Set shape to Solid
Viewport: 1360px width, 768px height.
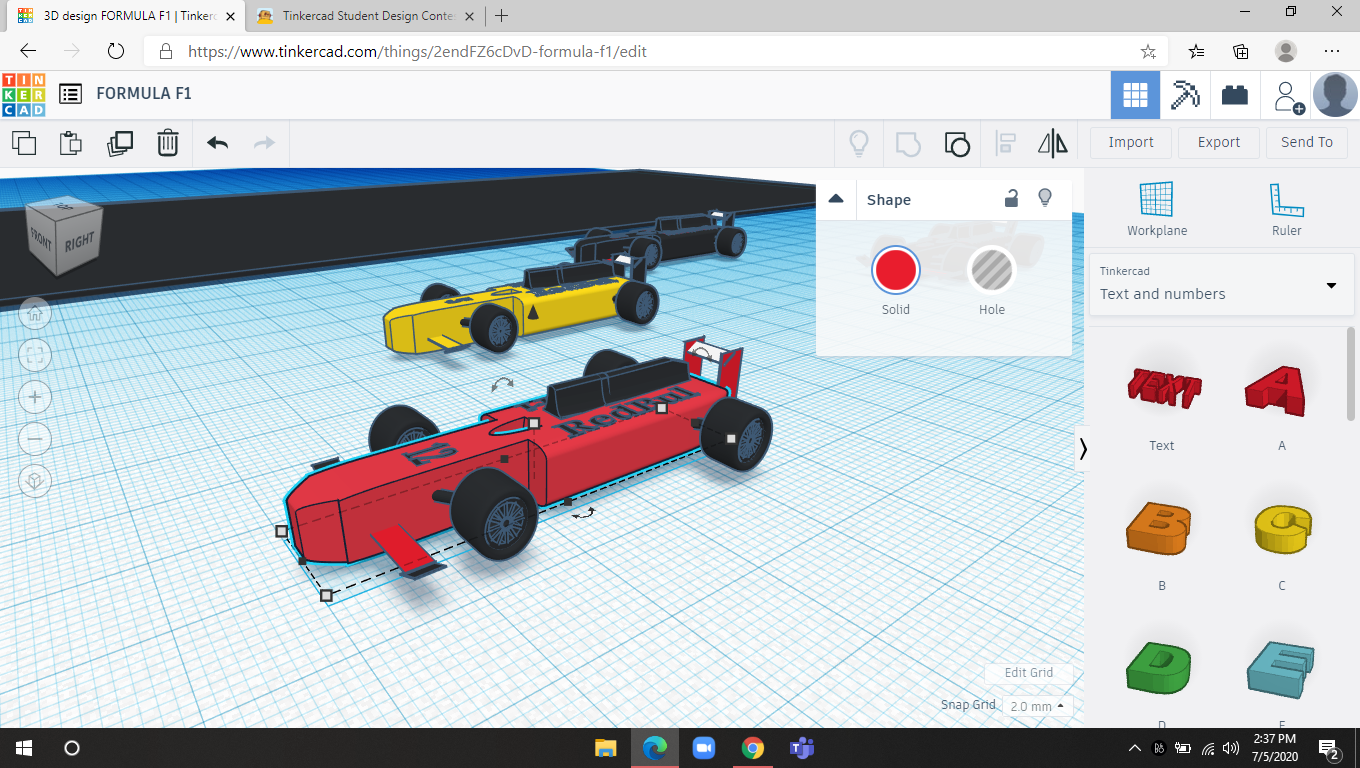coord(895,270)
